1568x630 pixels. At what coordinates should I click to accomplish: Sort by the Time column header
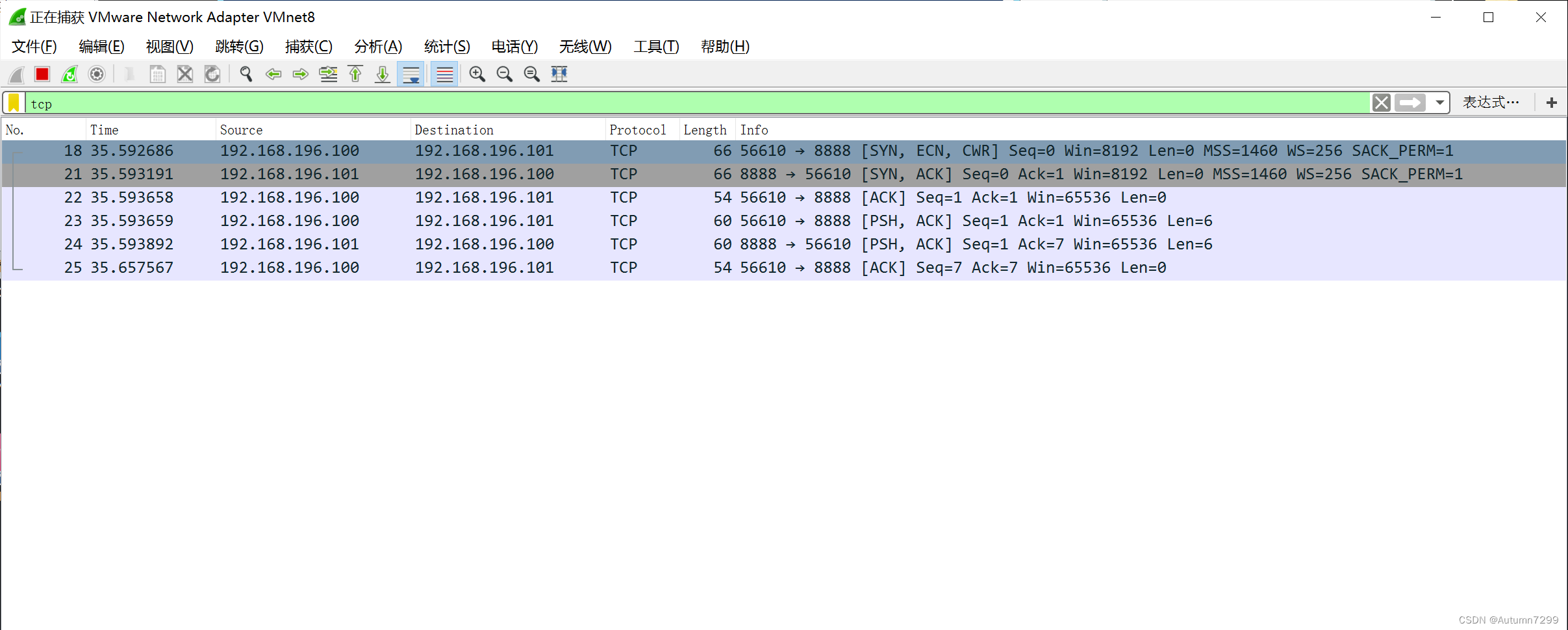[151, 130]
